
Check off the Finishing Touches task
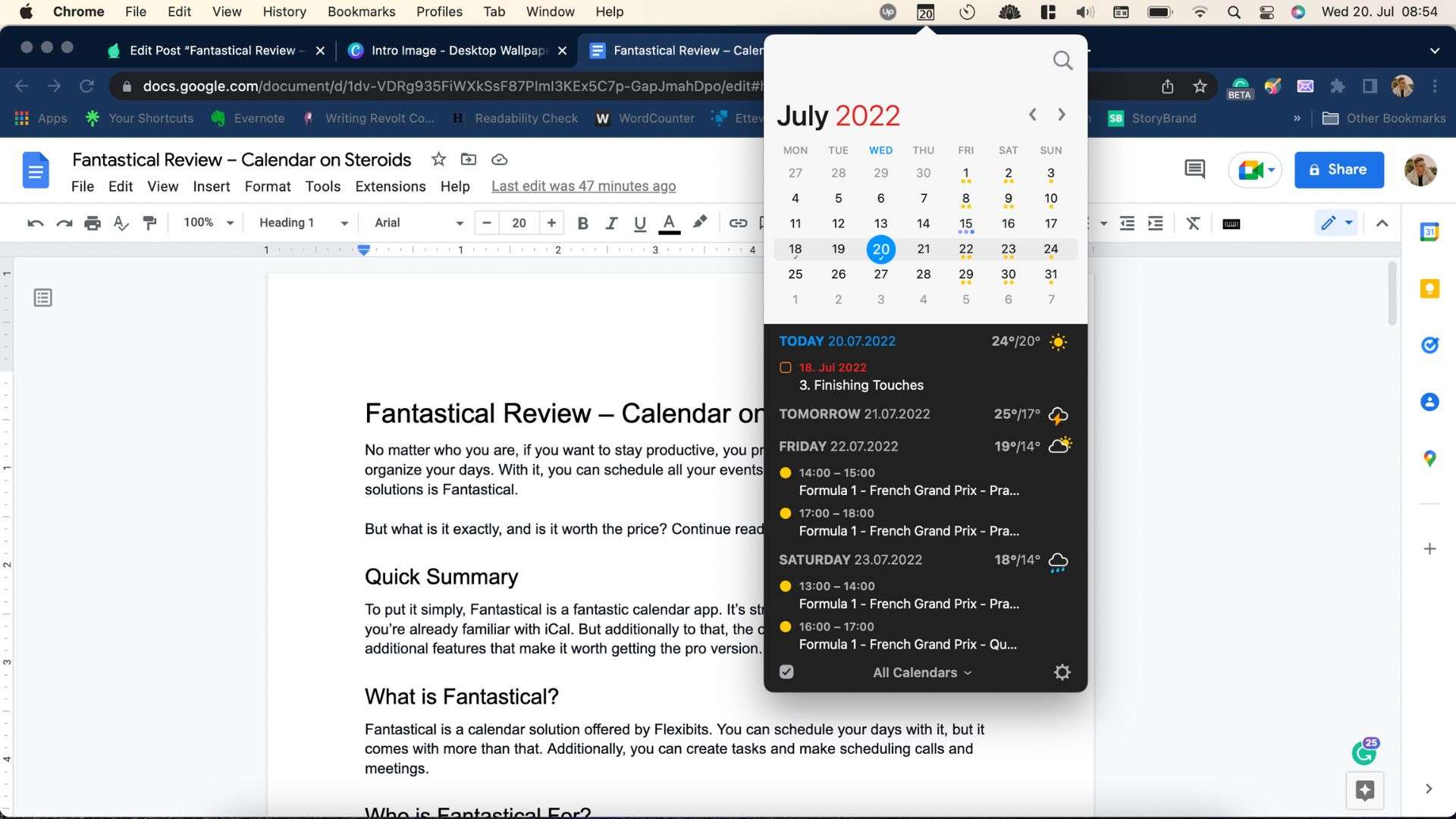pos(786,368)
